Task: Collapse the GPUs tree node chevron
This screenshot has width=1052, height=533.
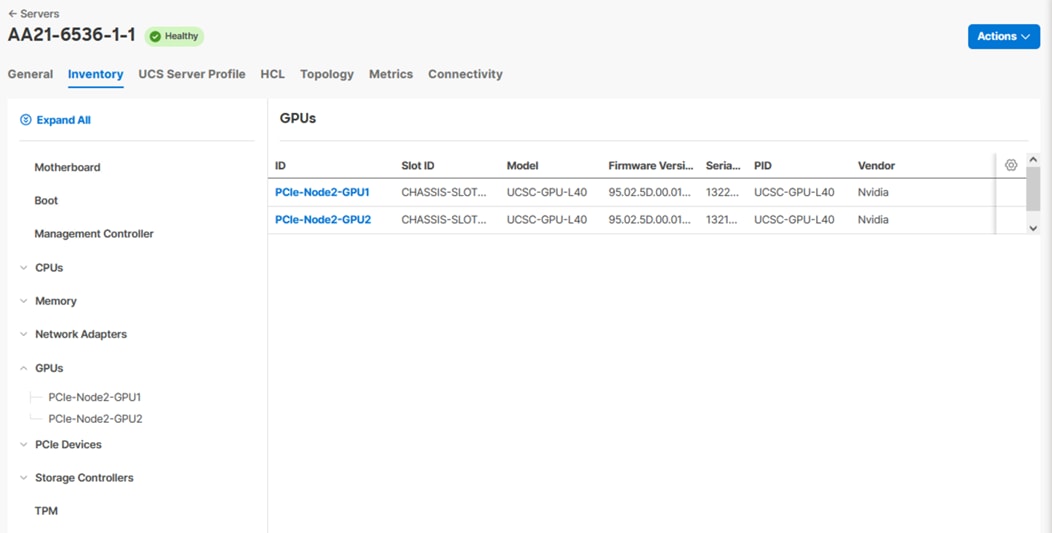Action: [23, 368]
